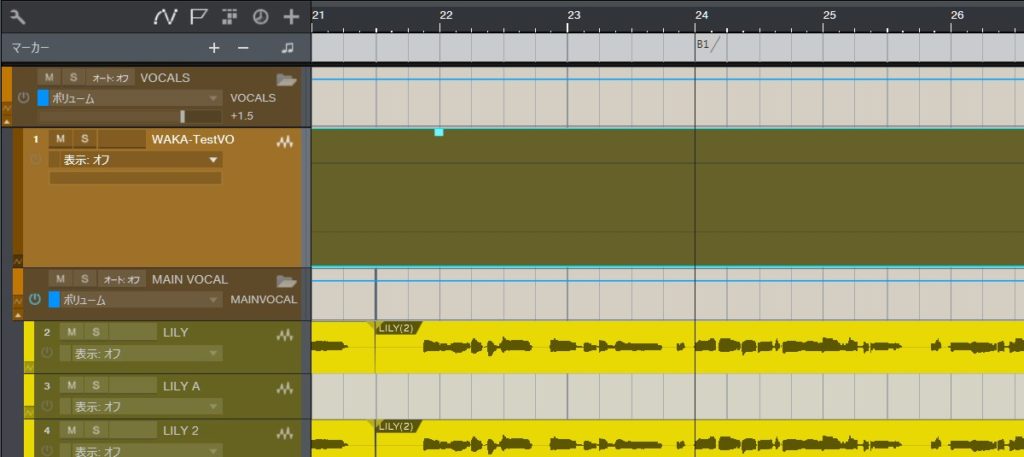This screenshot has width=1024, height=457.
Task: Mute the WAKA-TestVO track
Action: (x=60, y=138)
